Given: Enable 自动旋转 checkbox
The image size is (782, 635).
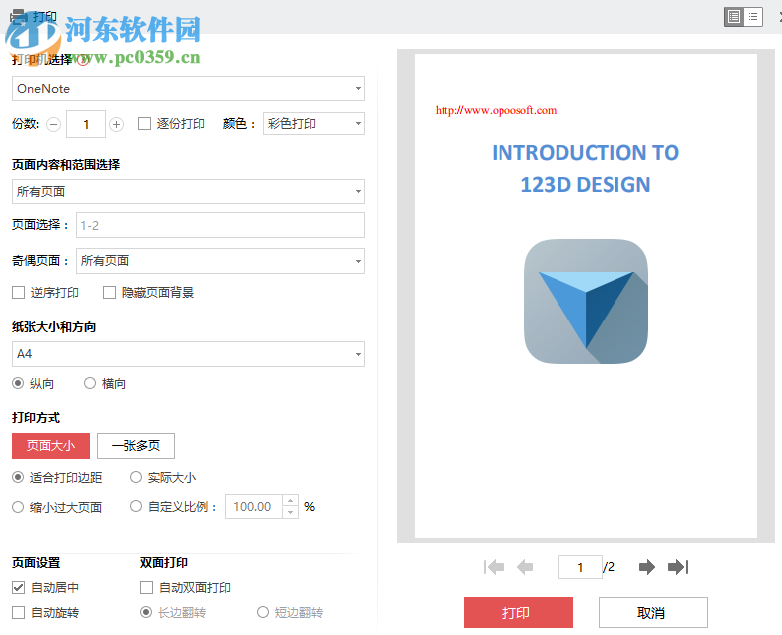Looking at the screenshot, I should click(18, 613).
